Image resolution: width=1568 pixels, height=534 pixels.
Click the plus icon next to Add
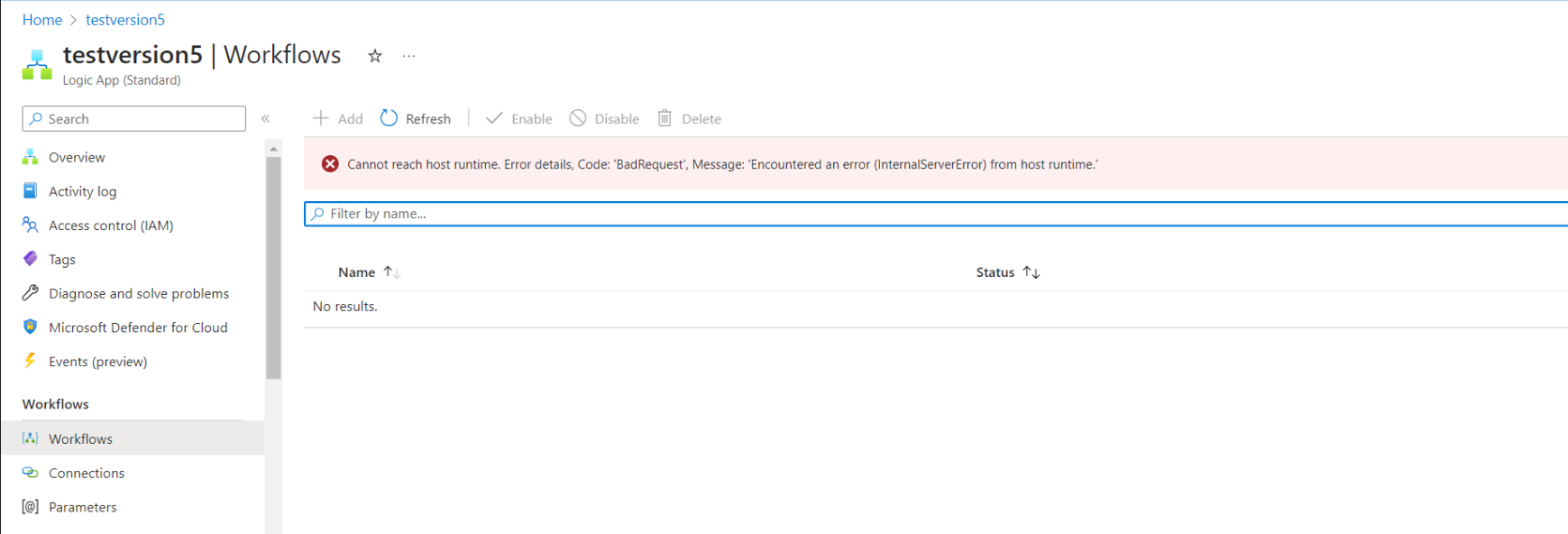pos(321,118)
